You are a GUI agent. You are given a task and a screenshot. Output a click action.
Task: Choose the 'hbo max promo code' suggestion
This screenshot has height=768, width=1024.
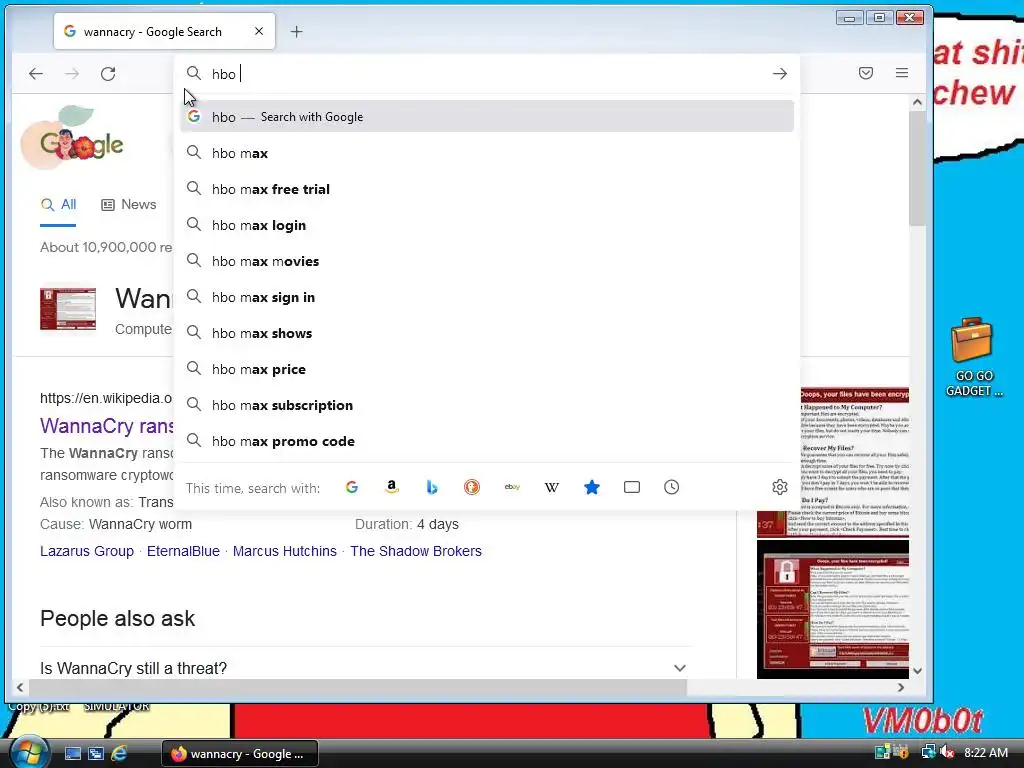[487, 441]
